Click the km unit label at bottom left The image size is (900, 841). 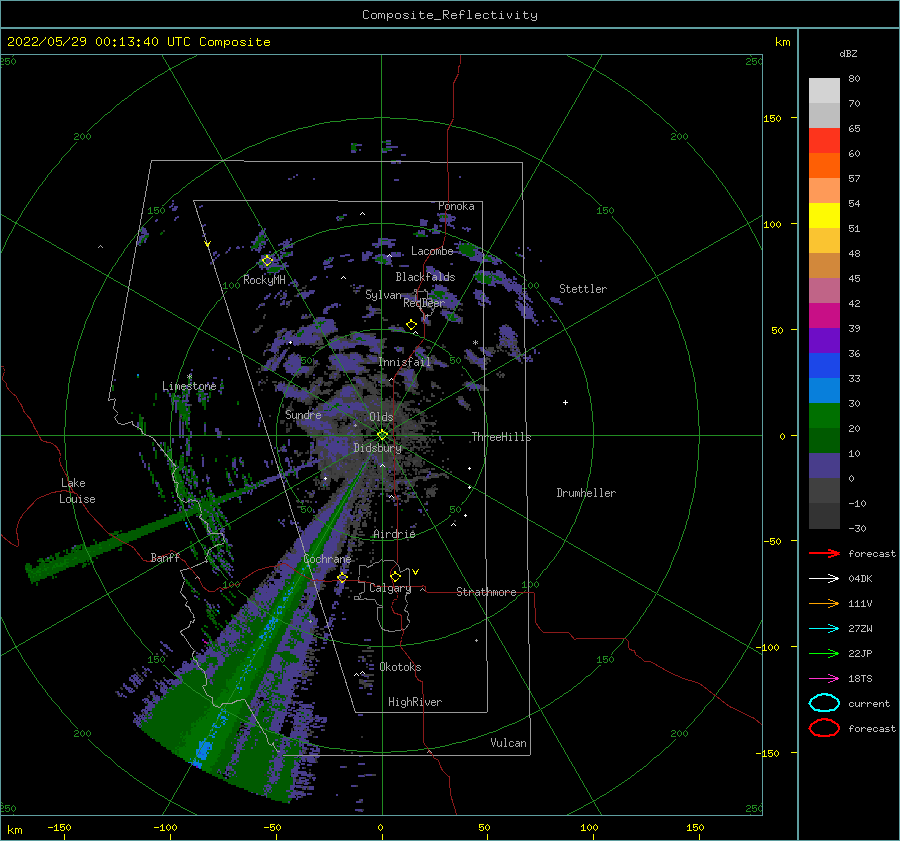(x=14, y=830)
